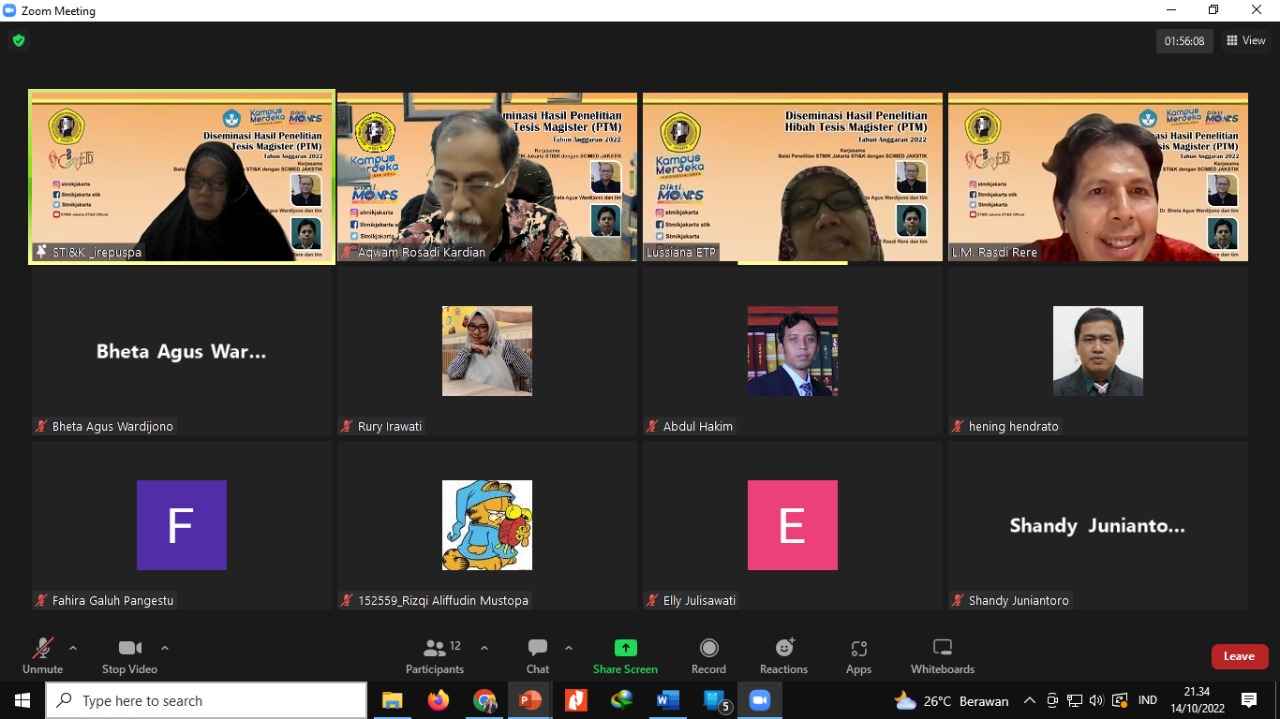Screen dimensions: 1280x719
Task: Click the large 'Shandy Junianto...' name
Action: click(x=1098, y=525)
